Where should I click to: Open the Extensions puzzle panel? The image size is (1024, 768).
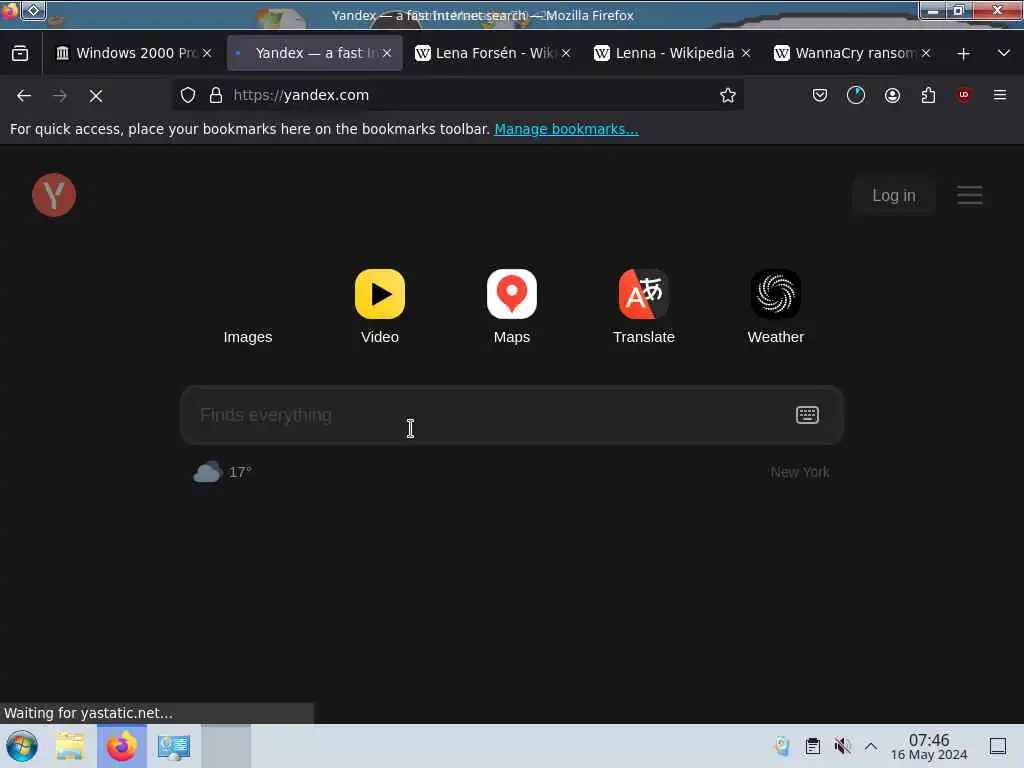click(928, 95)
